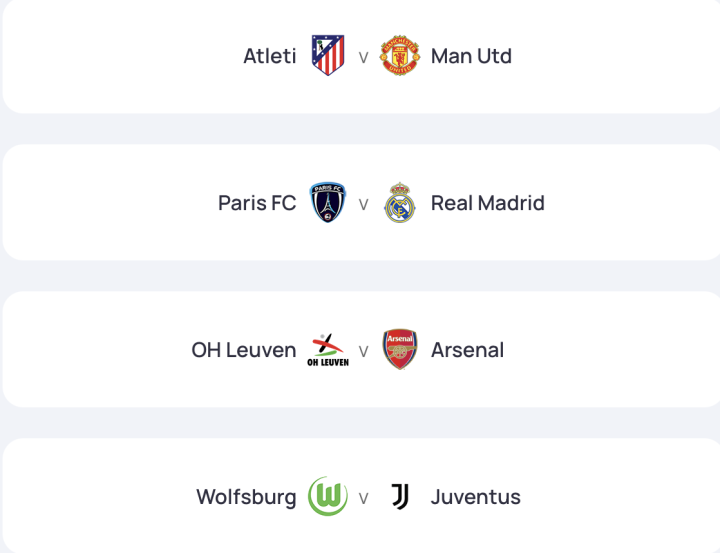Open the OH Leuven logo

click(327, 350)
